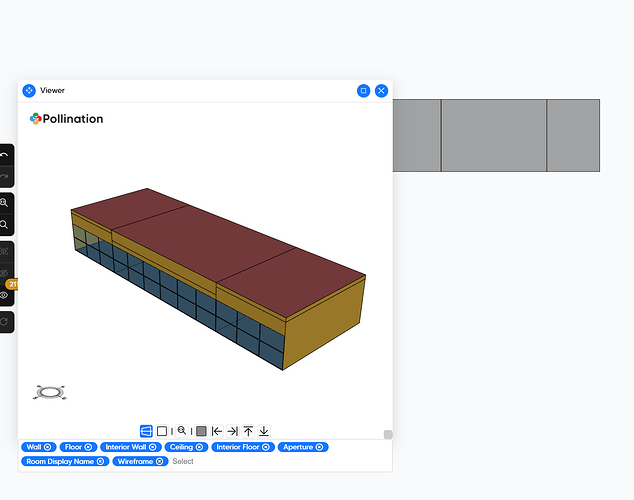Select the top view arrow icon
The width and height of the screenshot is (634, 500).
(x=248, y=431)
